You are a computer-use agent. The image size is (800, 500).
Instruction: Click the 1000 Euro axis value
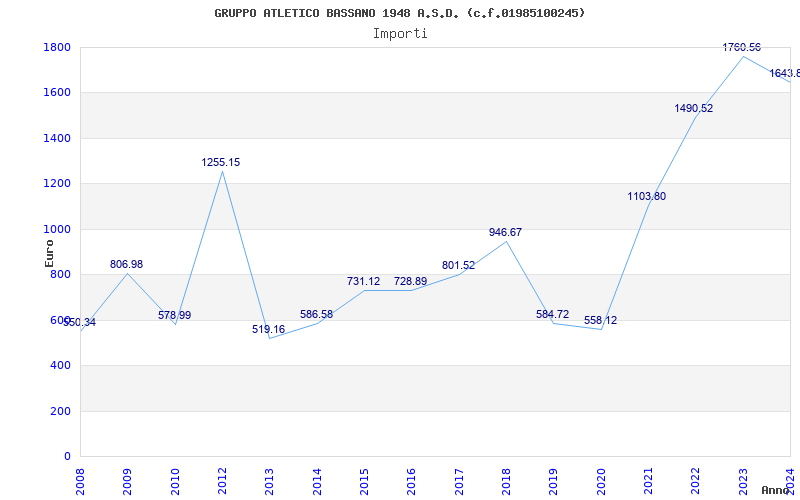click(57, 229)
